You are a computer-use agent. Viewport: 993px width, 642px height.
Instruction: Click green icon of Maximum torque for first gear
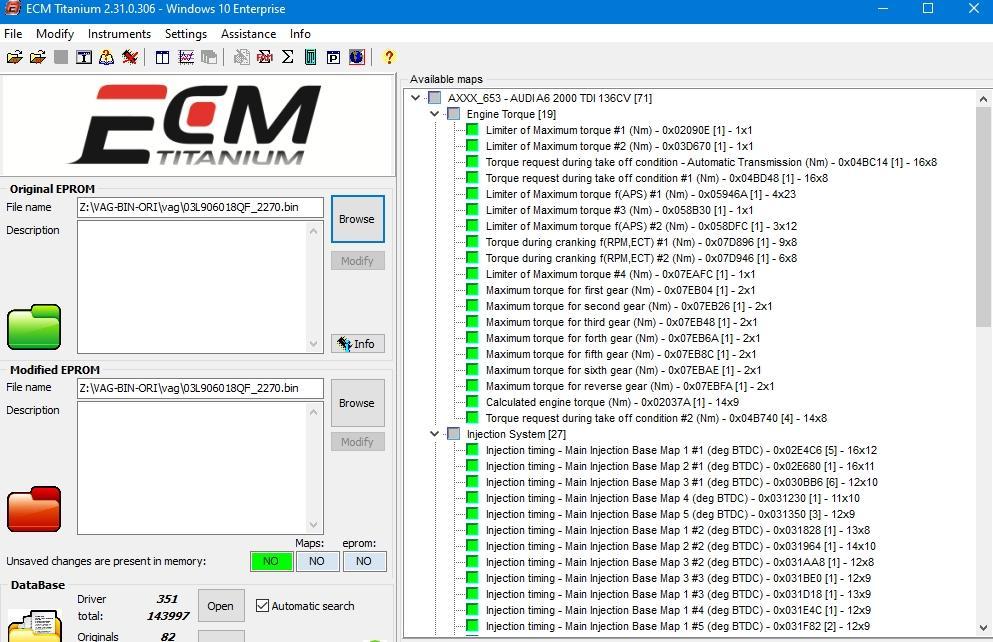click(472, 289)
